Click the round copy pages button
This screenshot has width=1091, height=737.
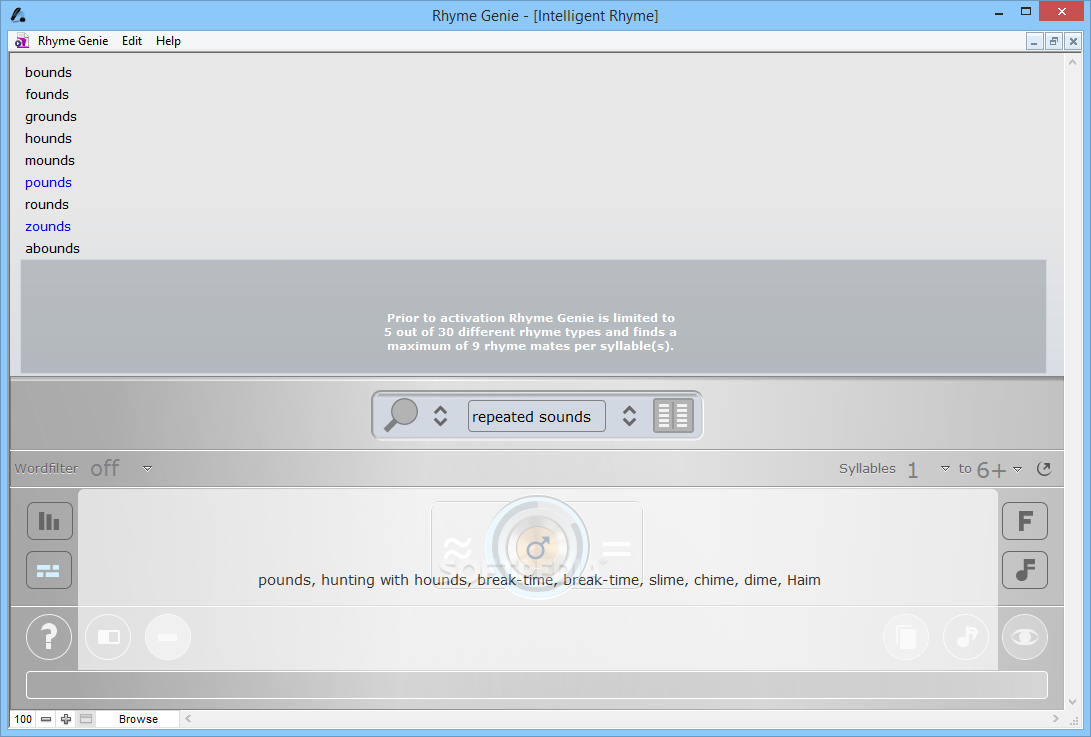[x=906, y=637]
